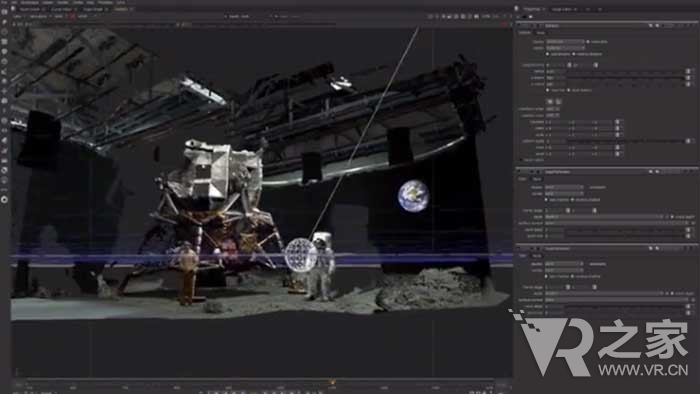The width and height of the screenshot is (700, 394).
Task: Click the orange playhead marker on the timeline
Action: point(333,382)
